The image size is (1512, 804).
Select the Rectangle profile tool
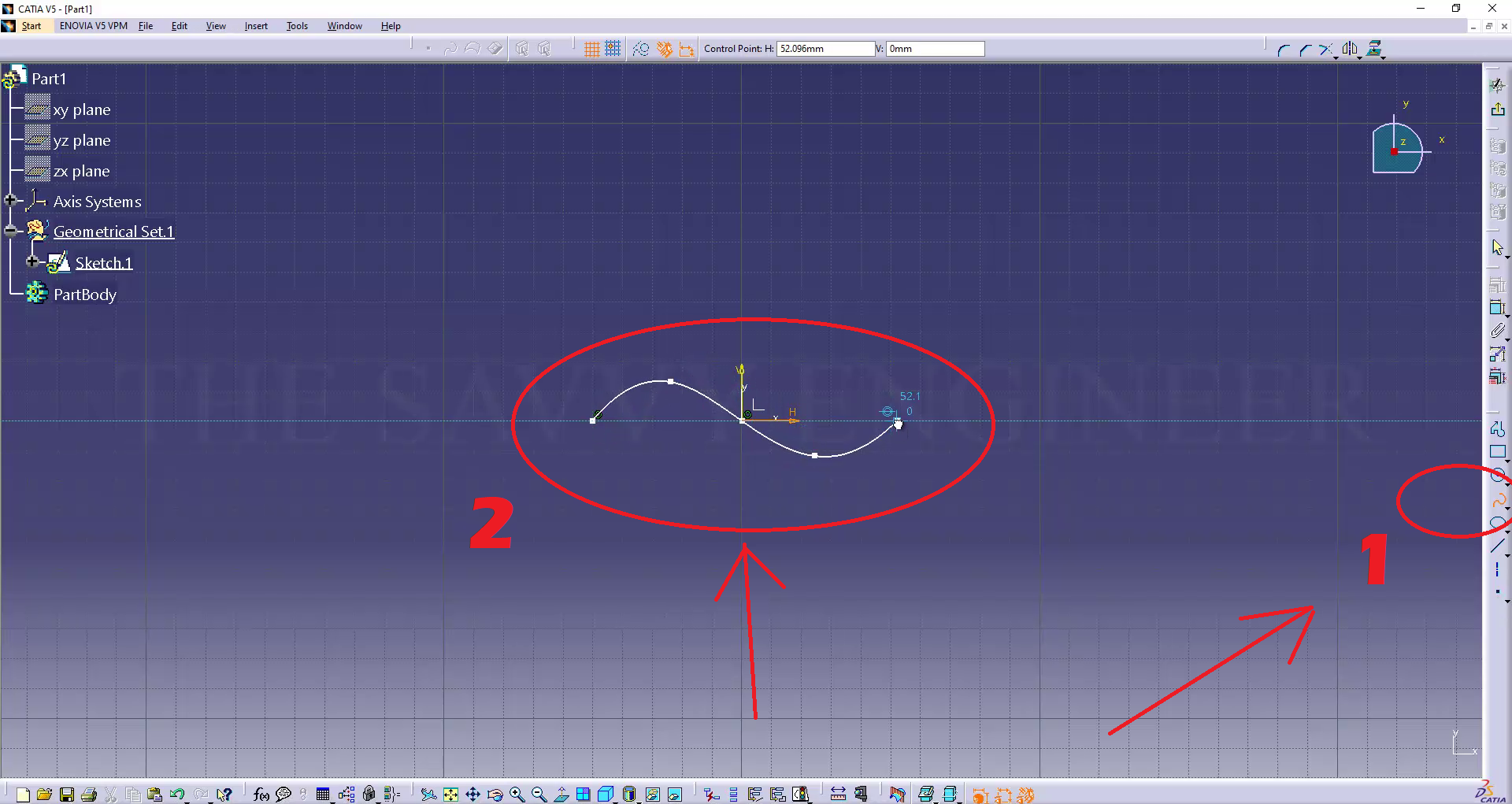(1497, 452)
